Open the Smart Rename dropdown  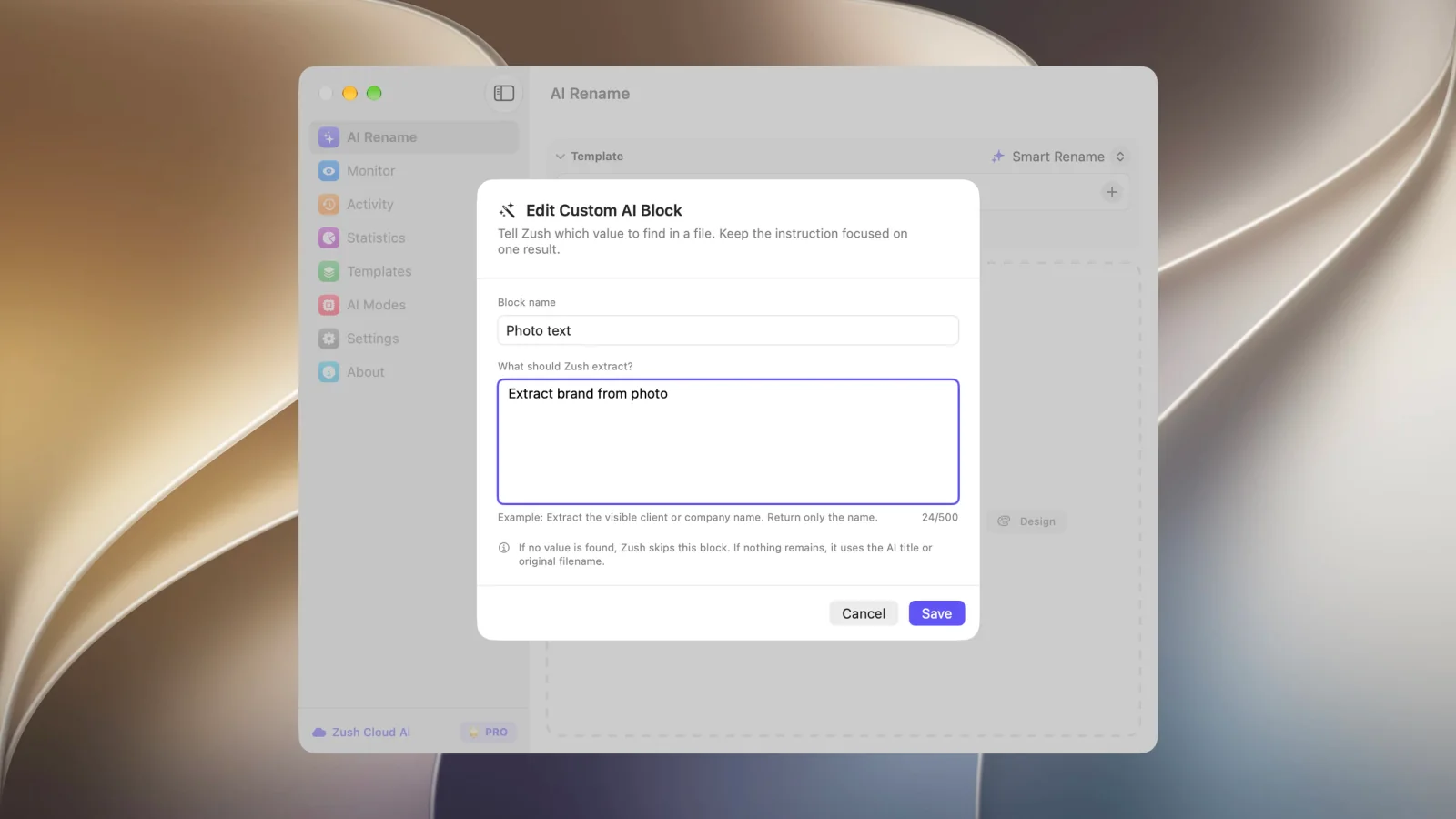[x=1059, y=157]
